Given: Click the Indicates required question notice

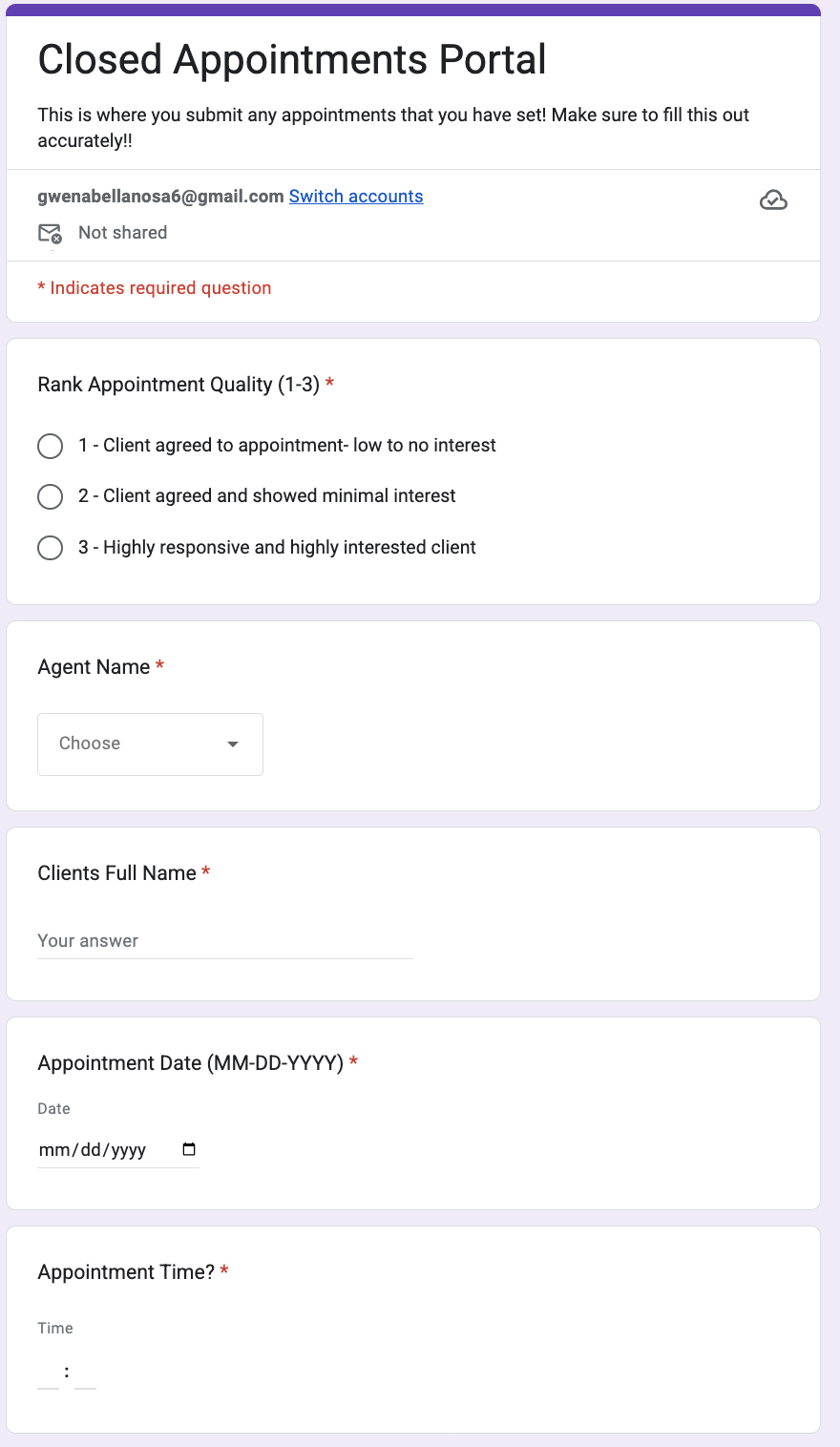Looking at the screenshot, I should (x=155, y=288).
